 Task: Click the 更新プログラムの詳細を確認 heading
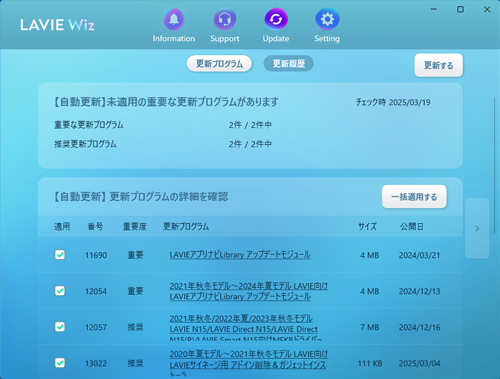coord(169,197)
